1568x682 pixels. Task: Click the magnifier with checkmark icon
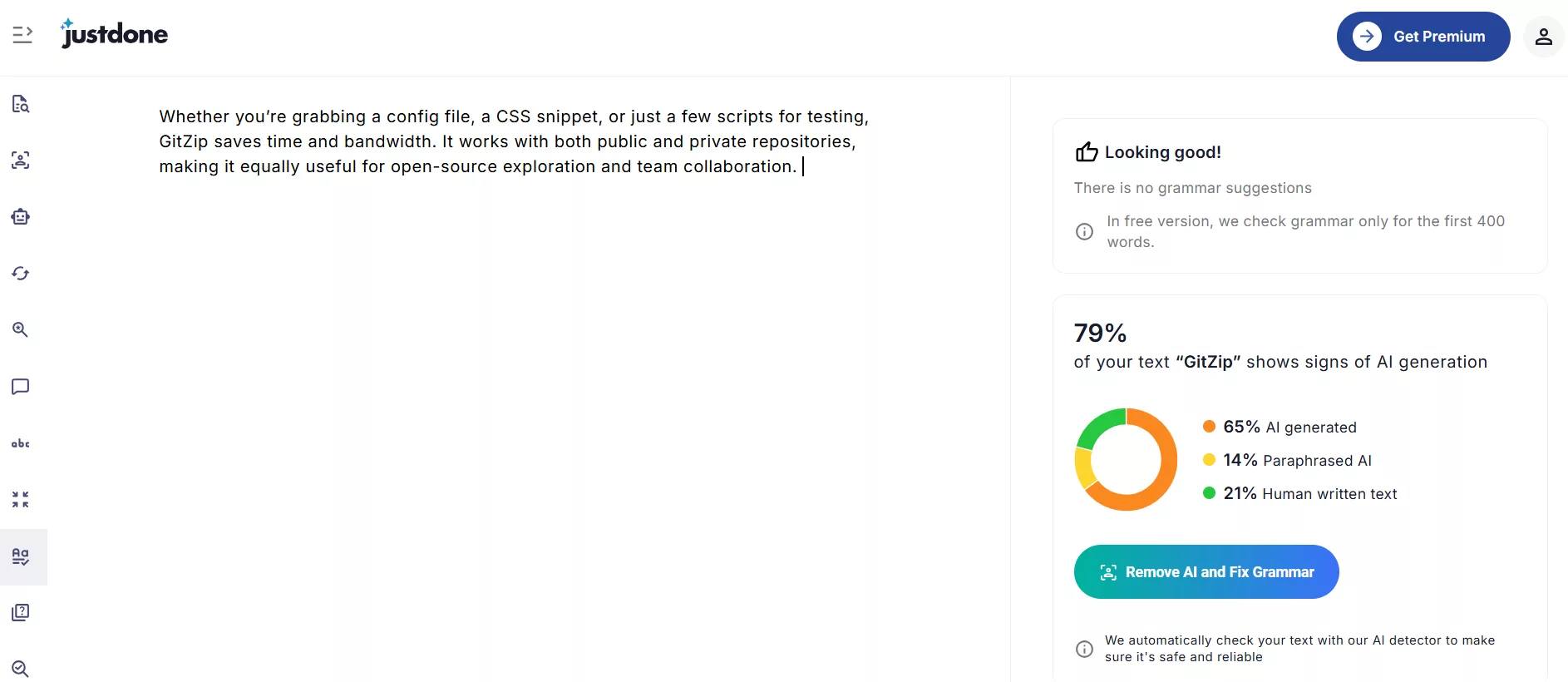[x=21, y=669]
